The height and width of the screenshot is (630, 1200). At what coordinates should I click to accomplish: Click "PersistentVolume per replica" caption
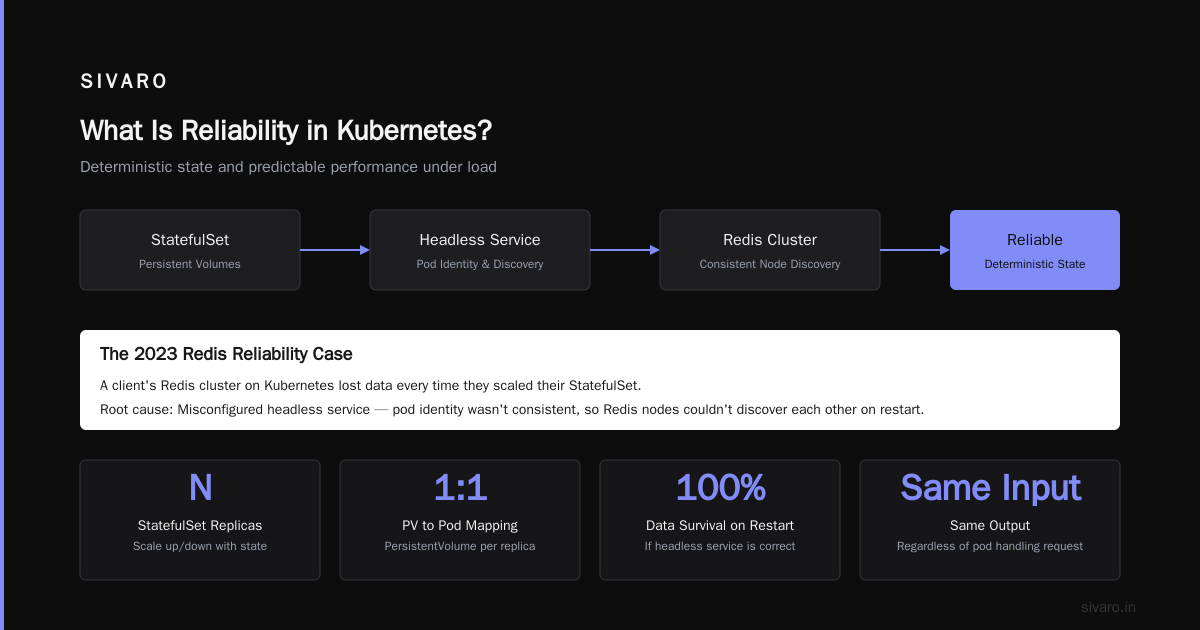(x=460, y=546)
